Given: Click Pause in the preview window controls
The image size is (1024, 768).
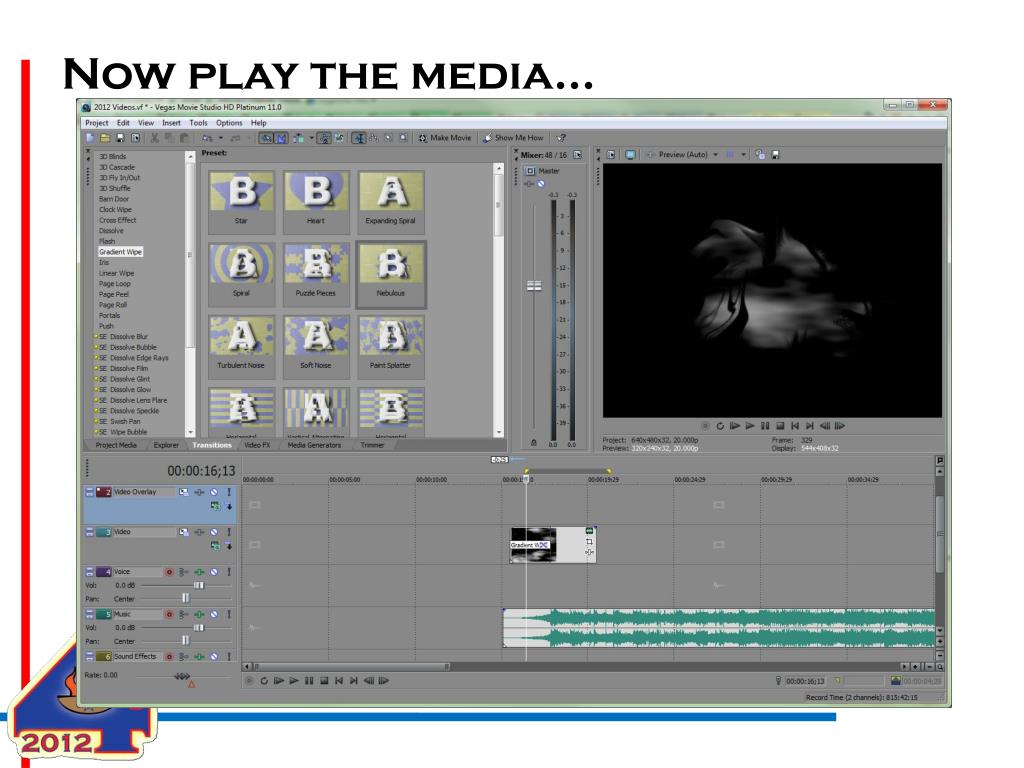Looking at the screenshot, I should pos(765,426).
